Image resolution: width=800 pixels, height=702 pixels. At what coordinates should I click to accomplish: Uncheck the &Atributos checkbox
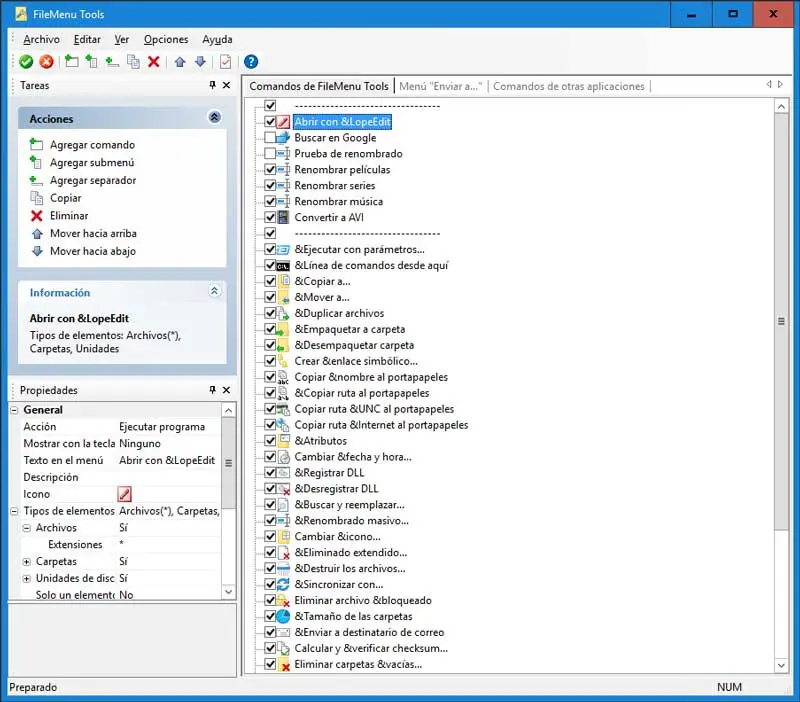(270, 441)
